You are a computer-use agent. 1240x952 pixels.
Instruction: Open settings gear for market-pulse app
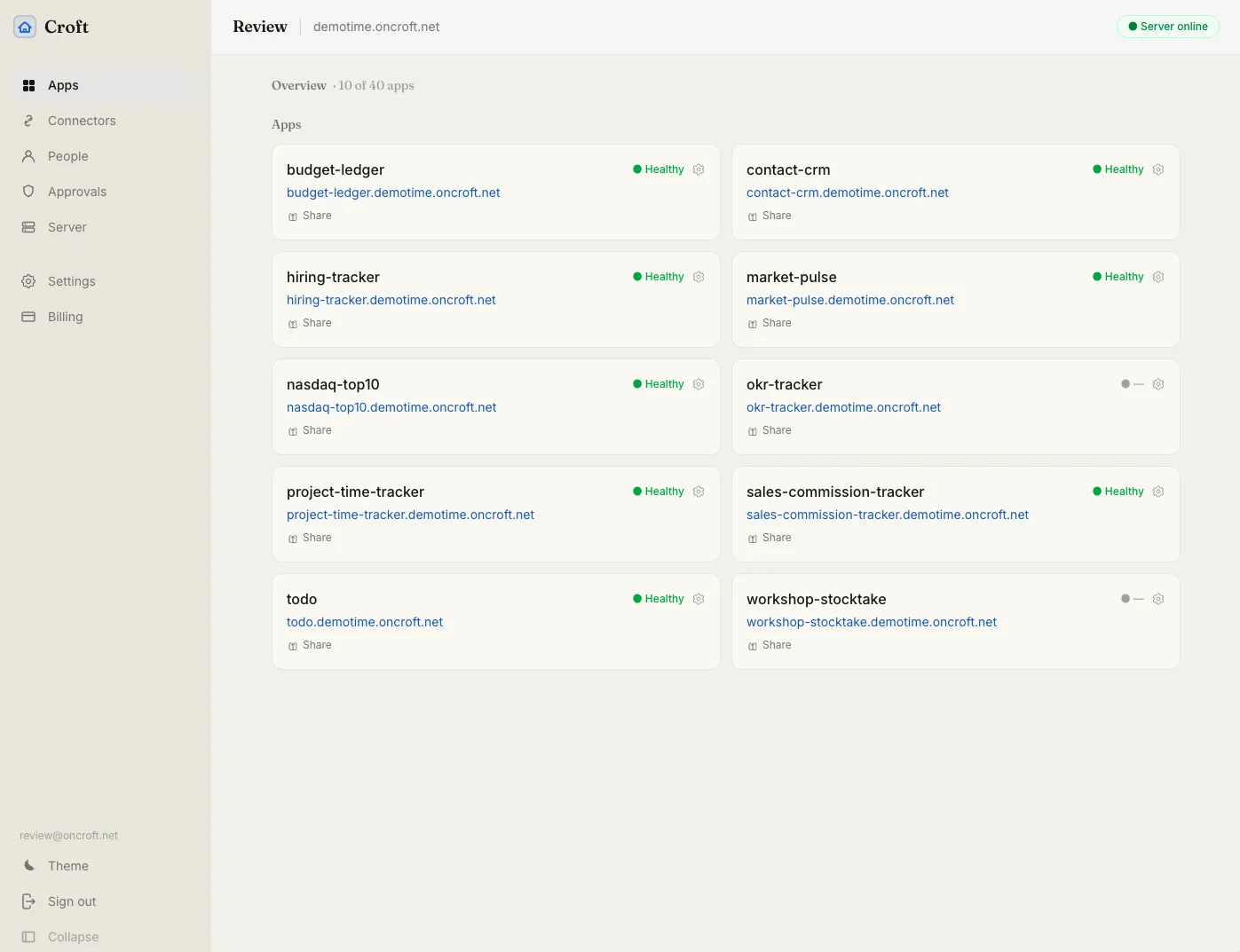coord(1158,277)
